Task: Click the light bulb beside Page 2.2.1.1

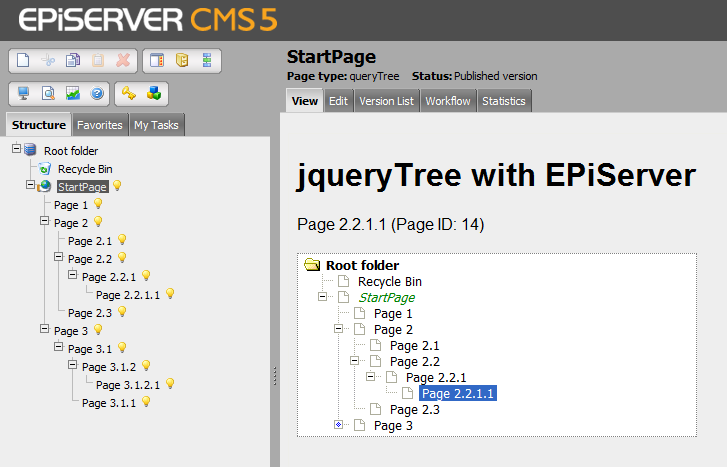Action: click(170, 294)
